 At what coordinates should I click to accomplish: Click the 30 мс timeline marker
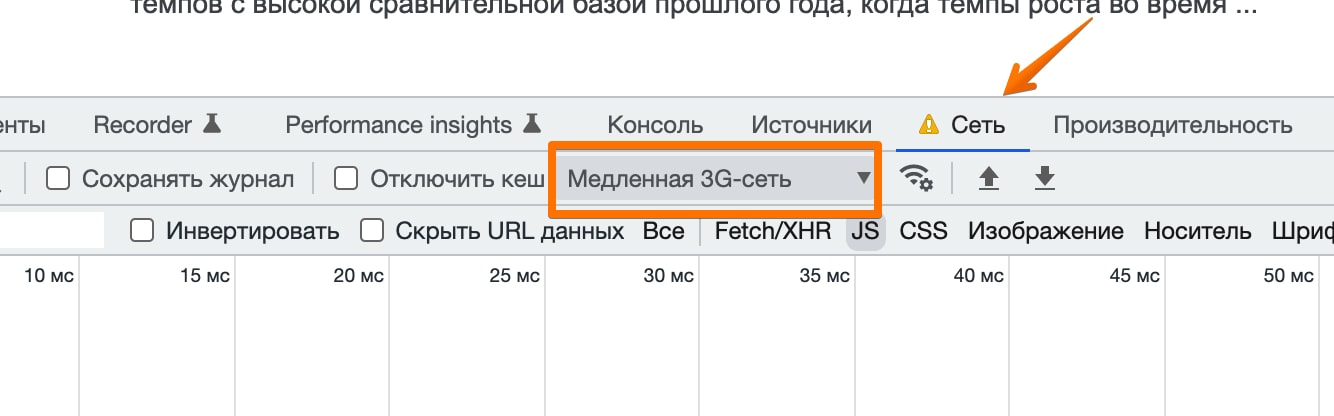coord(669,276)
